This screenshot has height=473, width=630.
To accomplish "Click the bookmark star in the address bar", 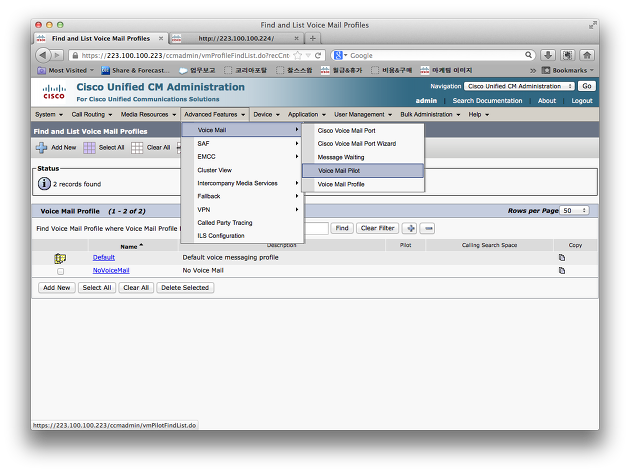I will coord(298,55).
